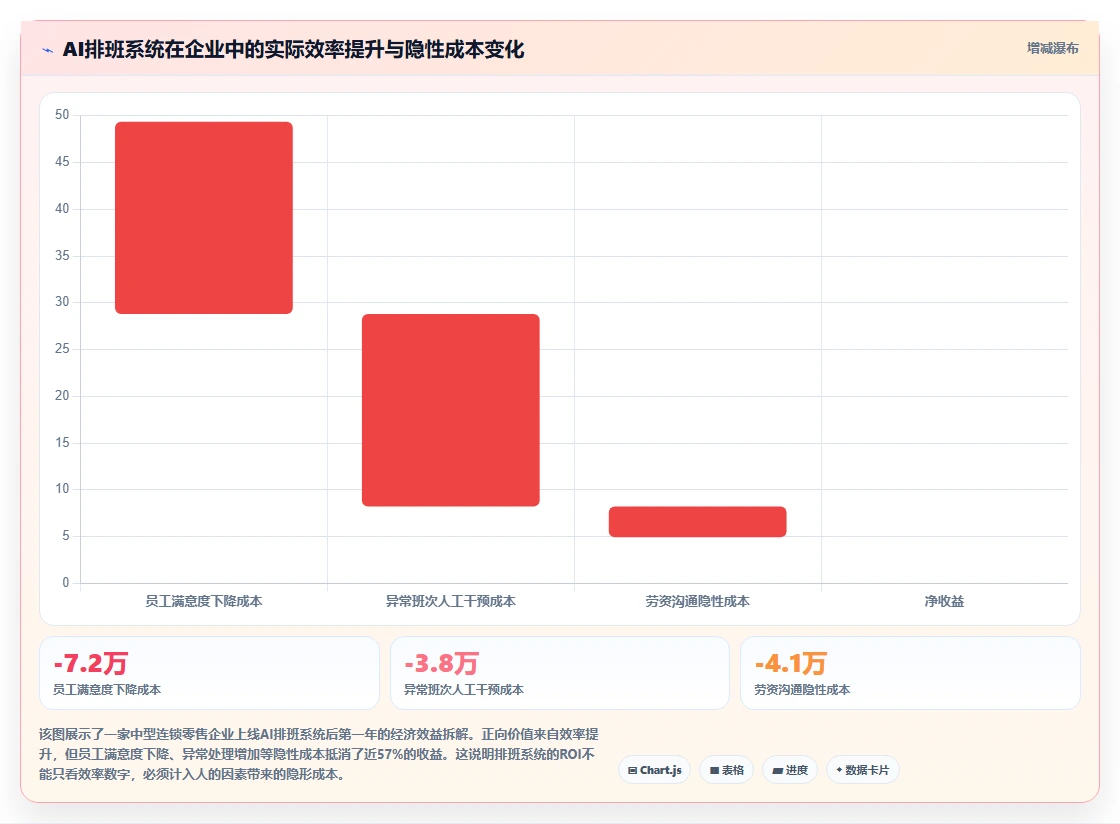Image resolution: width=1120 pixels, height=824 pixels.
Task: Click the -3.8万 data card
Action: 559,673
